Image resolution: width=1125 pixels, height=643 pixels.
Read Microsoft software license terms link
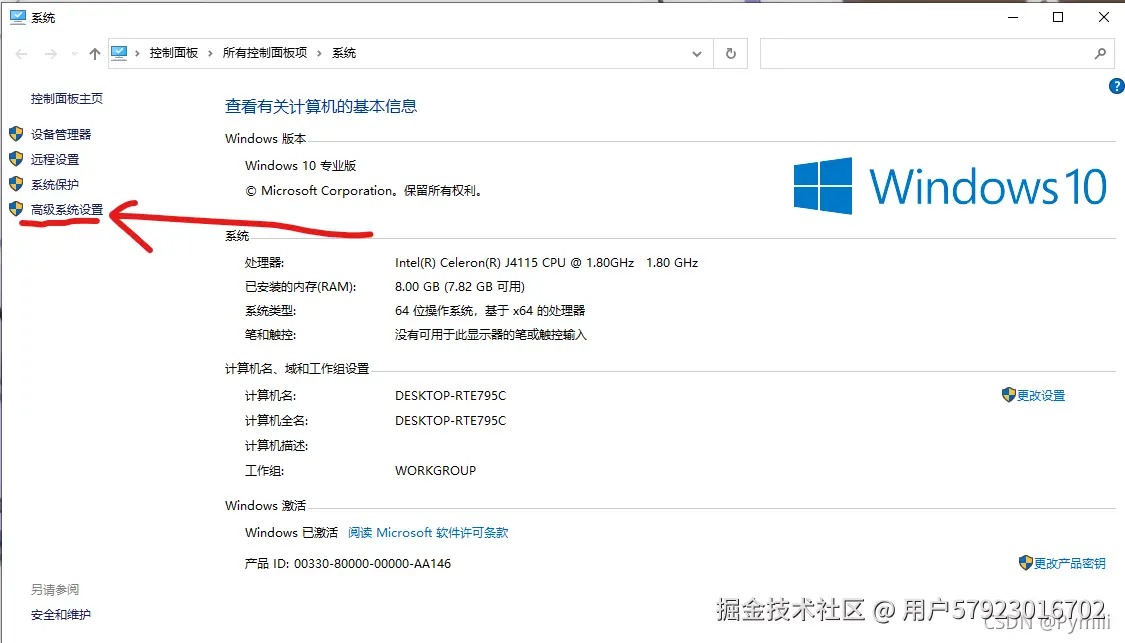tap(428, 532)
